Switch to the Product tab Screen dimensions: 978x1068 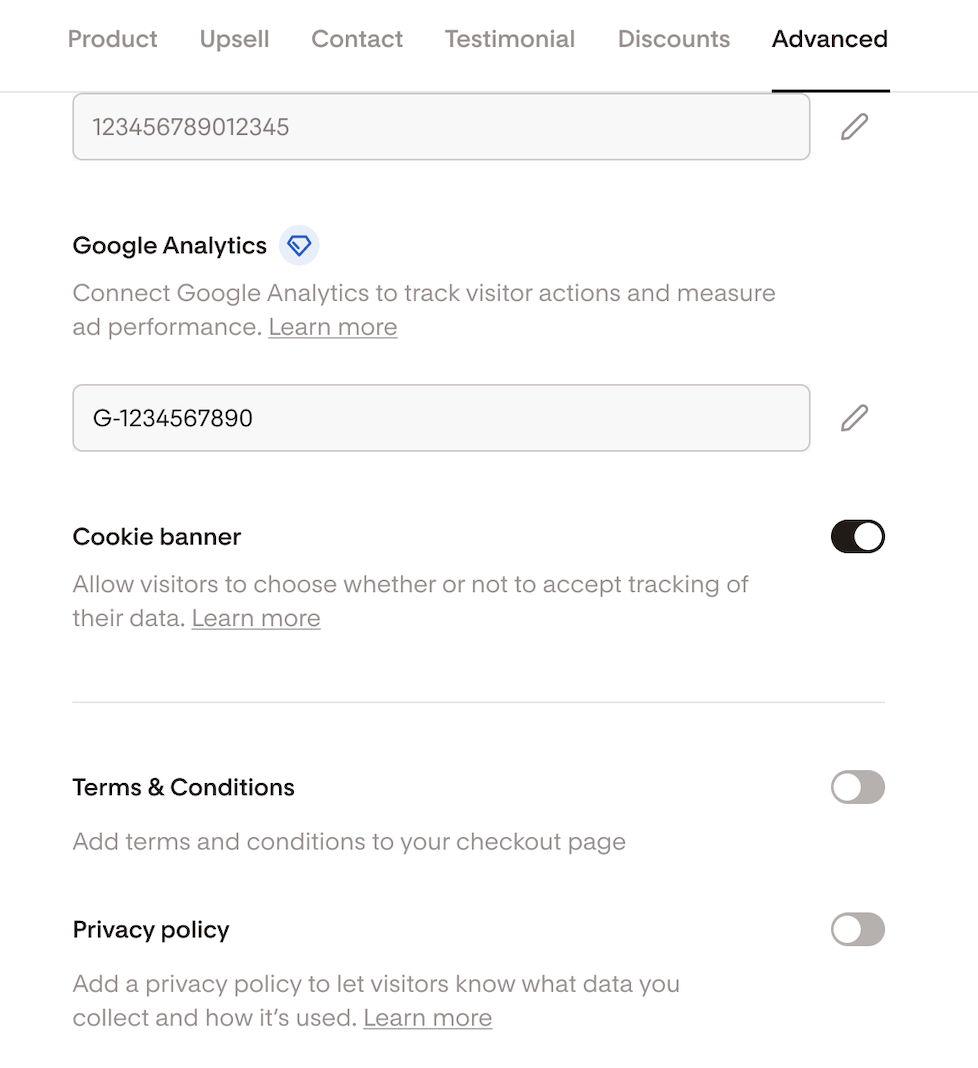[113, 39]
